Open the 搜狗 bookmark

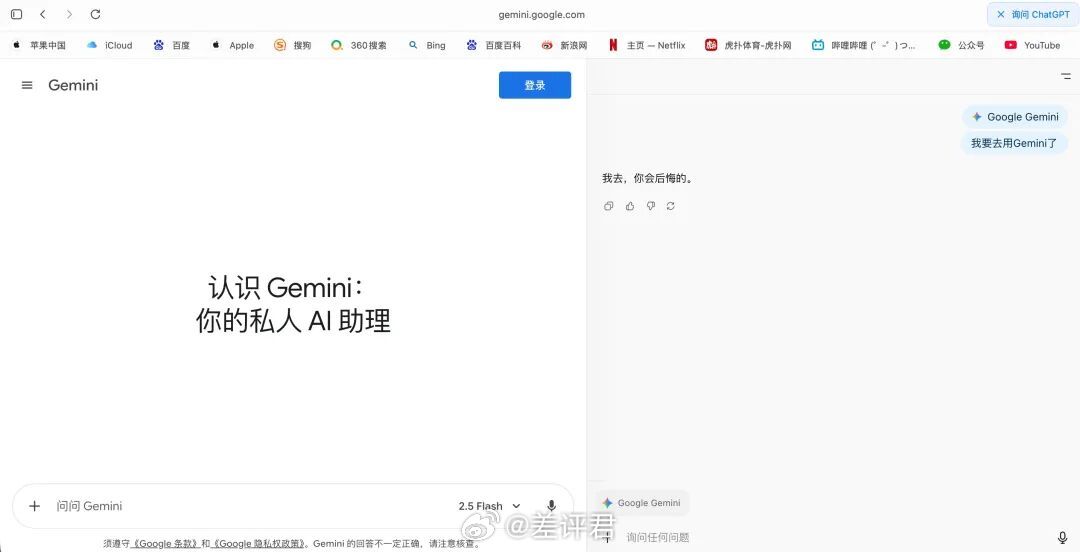pyautogui.click(x=293, y=45)
